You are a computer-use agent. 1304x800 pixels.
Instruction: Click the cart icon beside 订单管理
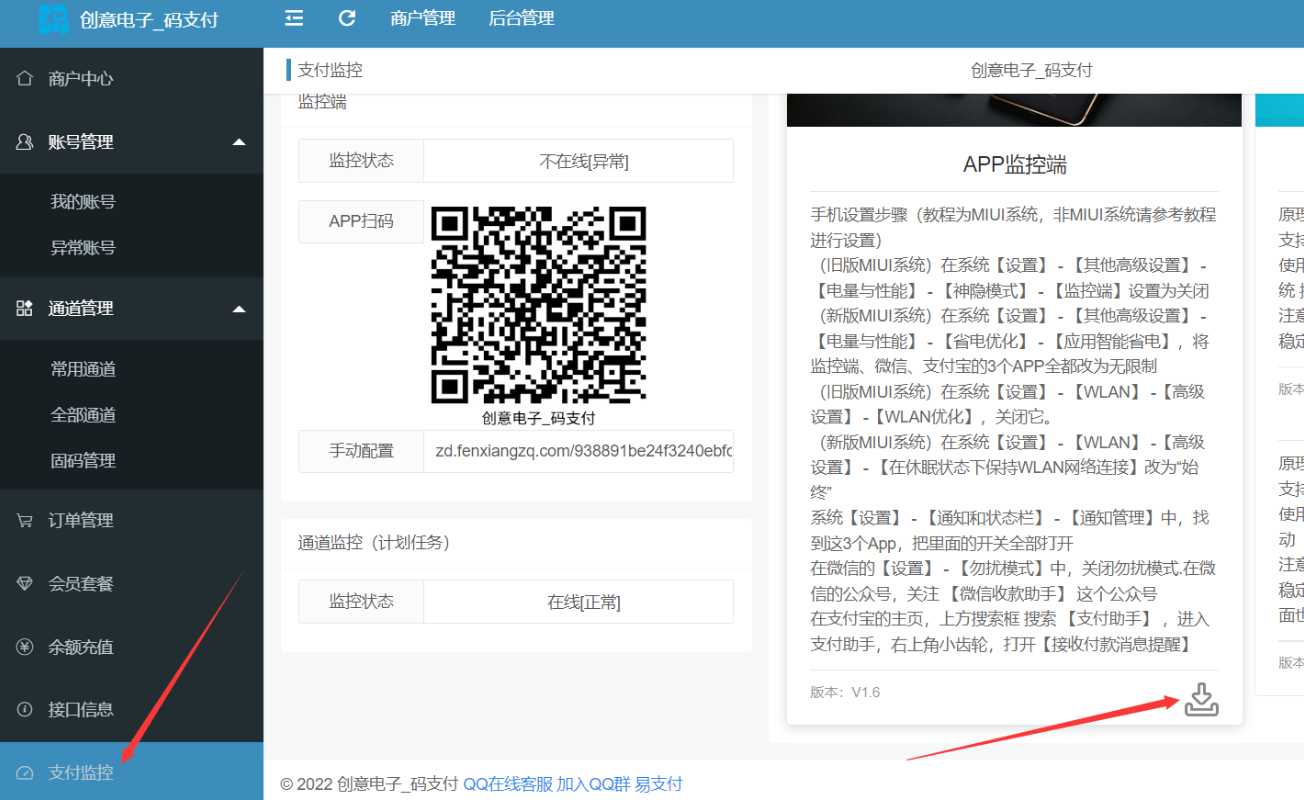click(25, 520)
